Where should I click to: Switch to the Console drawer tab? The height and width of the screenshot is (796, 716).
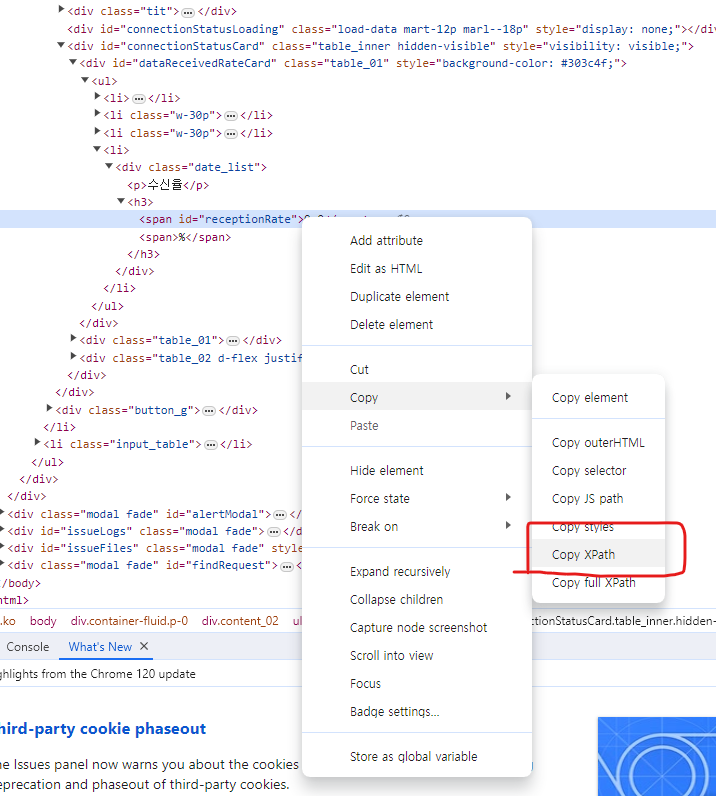[x=27, y=647]
